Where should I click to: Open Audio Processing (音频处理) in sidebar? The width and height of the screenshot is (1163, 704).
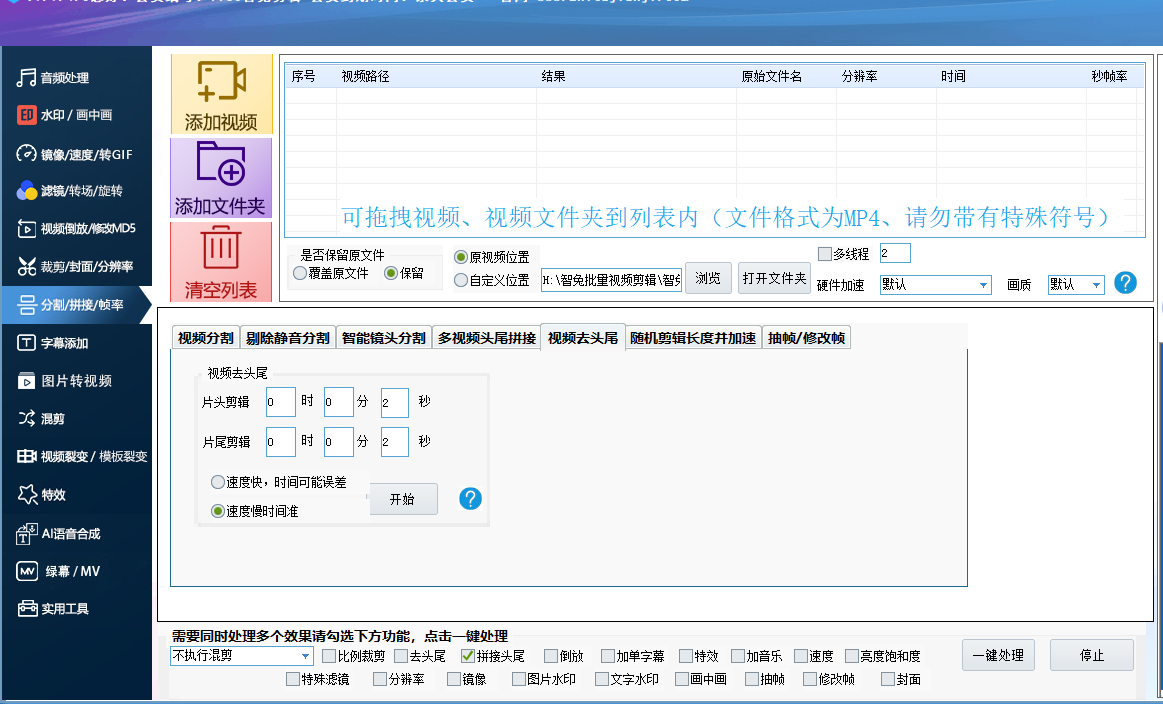pos(65,78)
